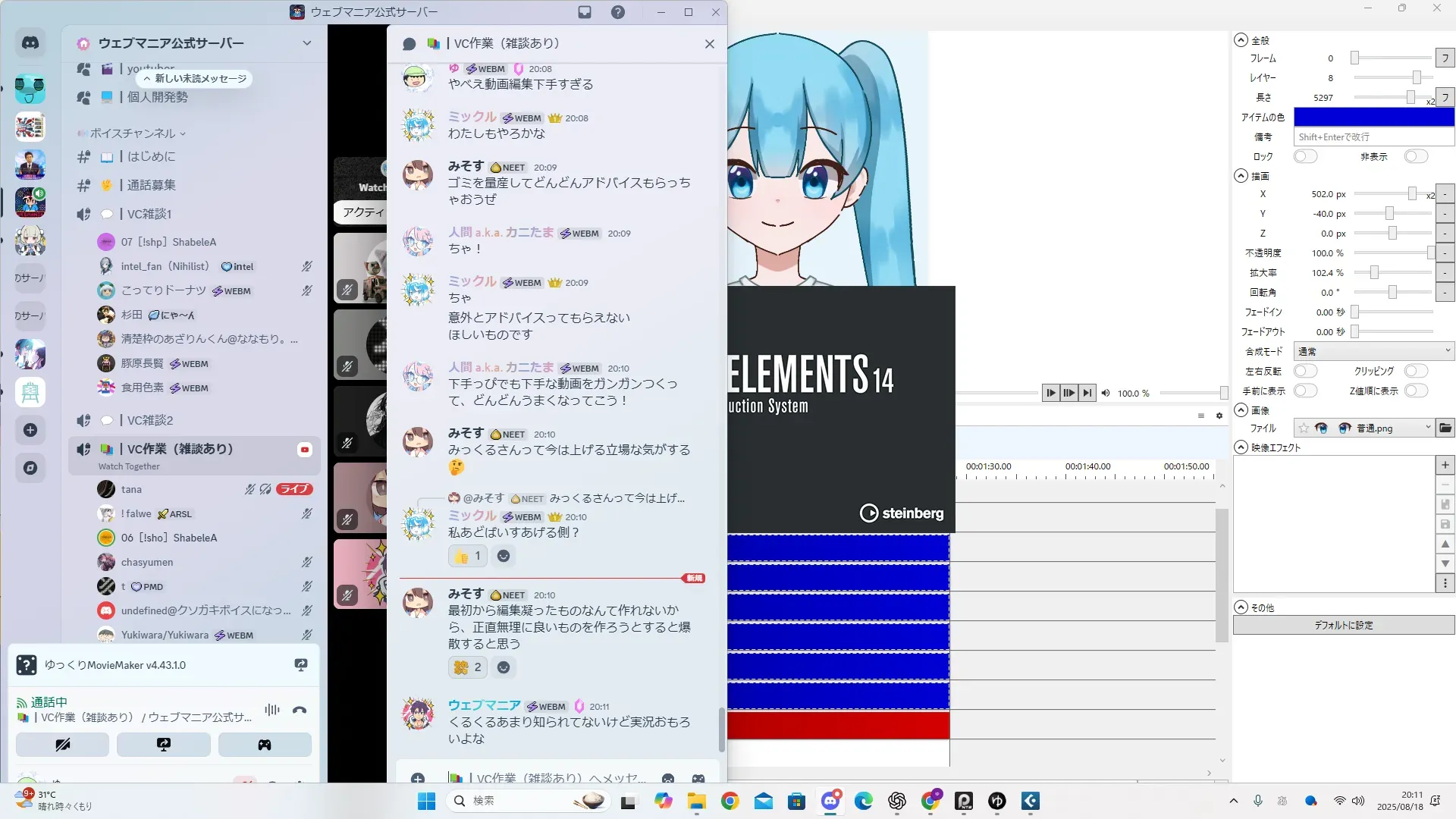Image resolution: width=1456 pixels, height=819 pixels.
Task: Enable the 左右反転 toggle
Action: (1305, 371)
